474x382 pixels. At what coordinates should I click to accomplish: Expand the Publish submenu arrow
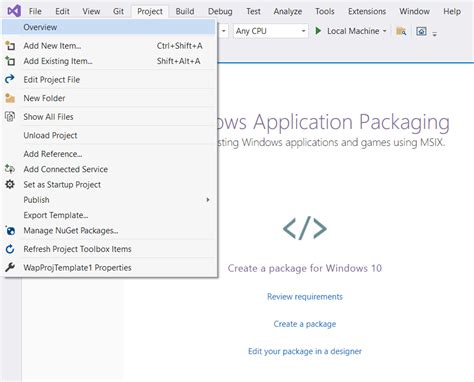[208, 200]
